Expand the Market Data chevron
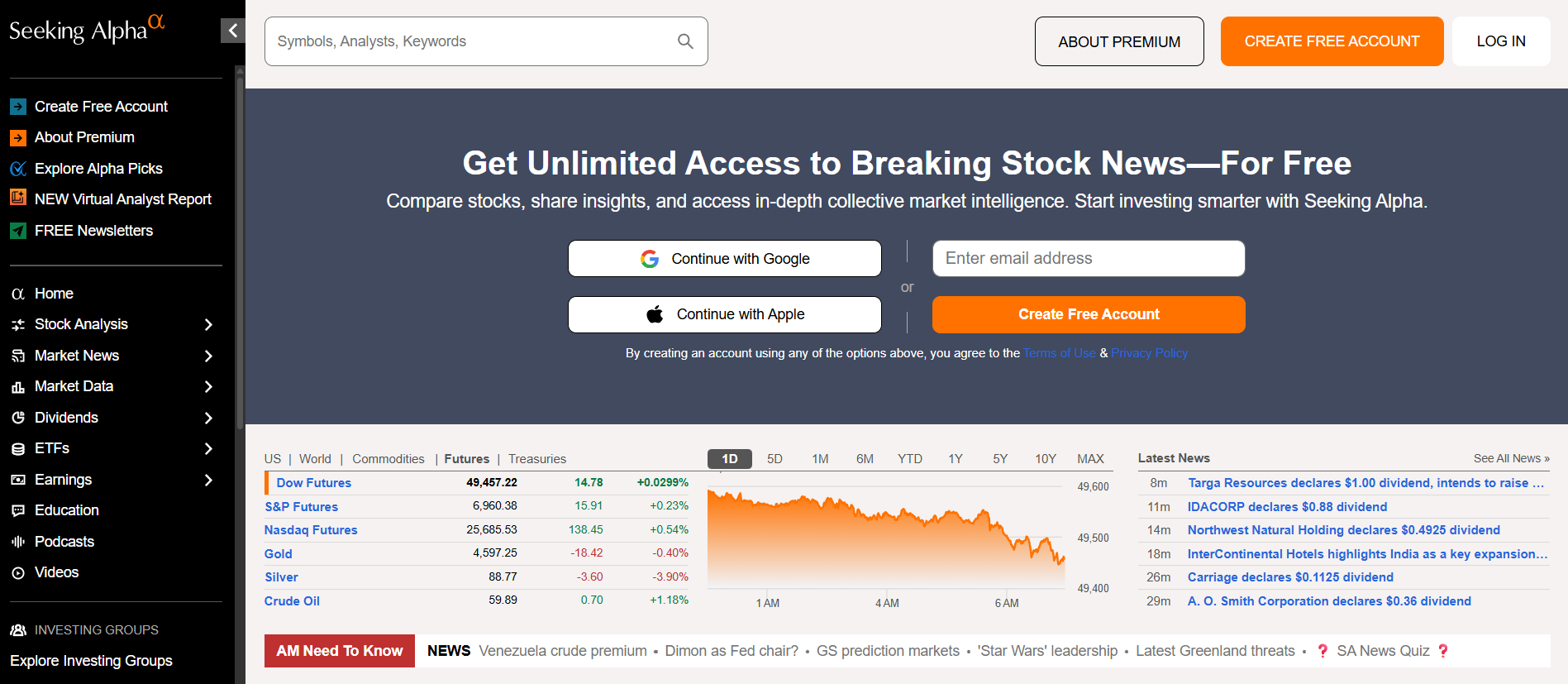Viewport: 1568px width, 684px height. (208, 386)
